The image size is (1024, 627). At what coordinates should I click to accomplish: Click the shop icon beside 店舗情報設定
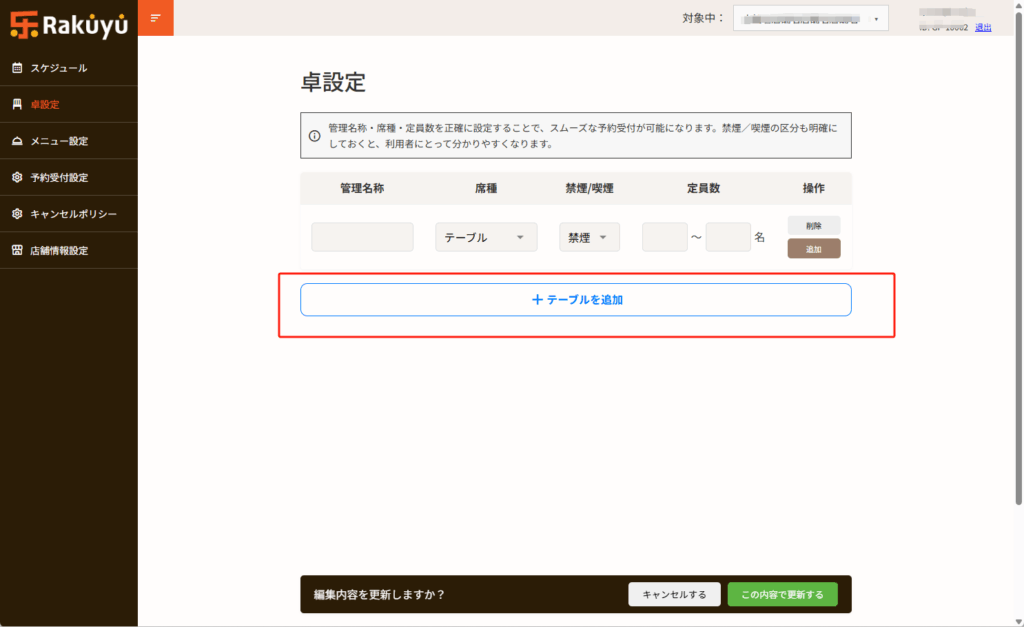(x=16, y=250)
